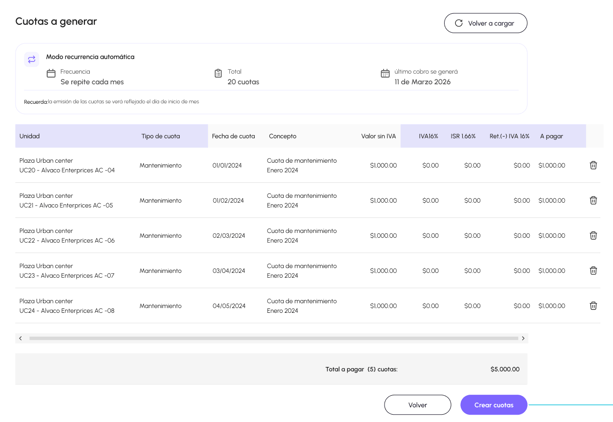613x422 pixels.
Task: Click the A pagar column header
Action: [x=551, y=136]
